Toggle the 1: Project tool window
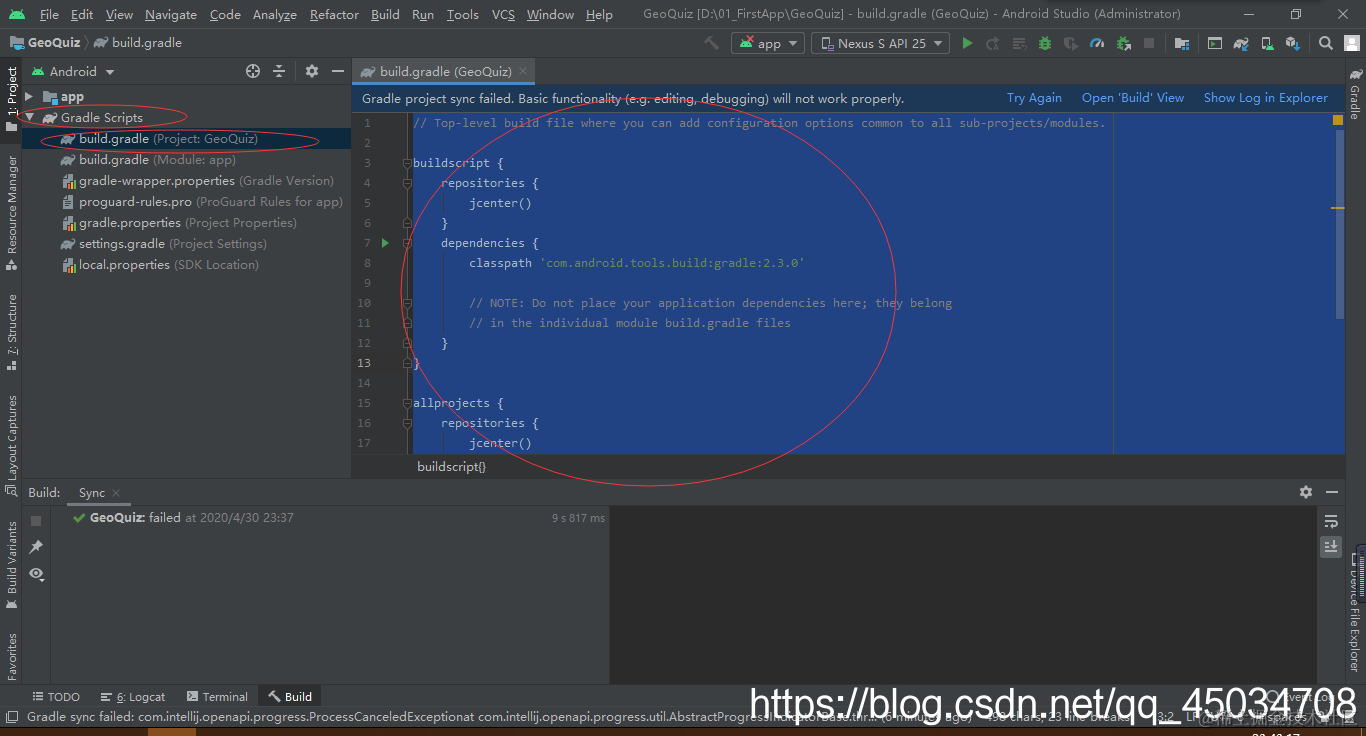The height and width of the screenshot is (736, 1366). (x=11, y=100)
